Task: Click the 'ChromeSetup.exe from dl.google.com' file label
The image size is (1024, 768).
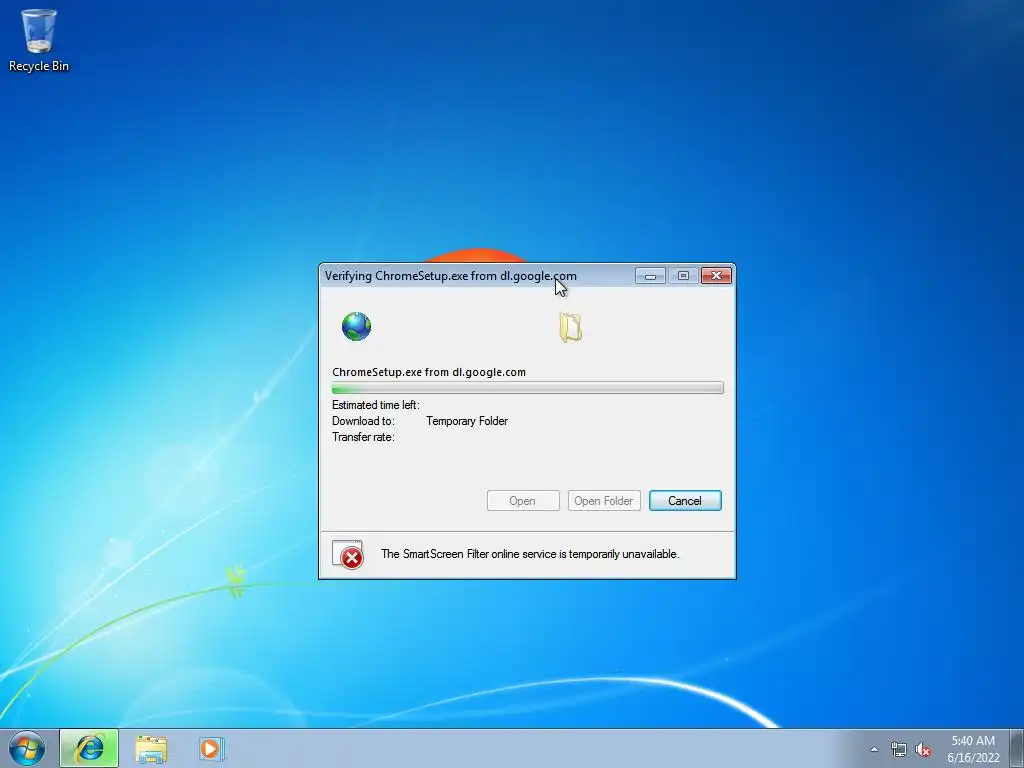Action: point(429,372)
